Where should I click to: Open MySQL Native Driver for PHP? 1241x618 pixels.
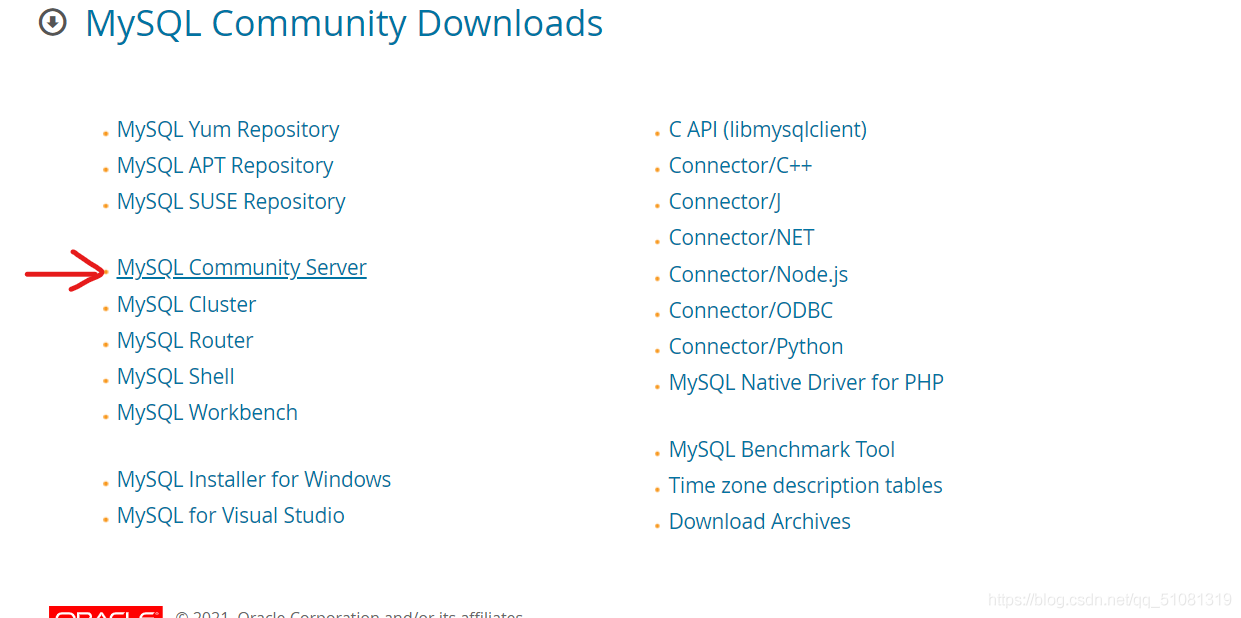(806, 382)
